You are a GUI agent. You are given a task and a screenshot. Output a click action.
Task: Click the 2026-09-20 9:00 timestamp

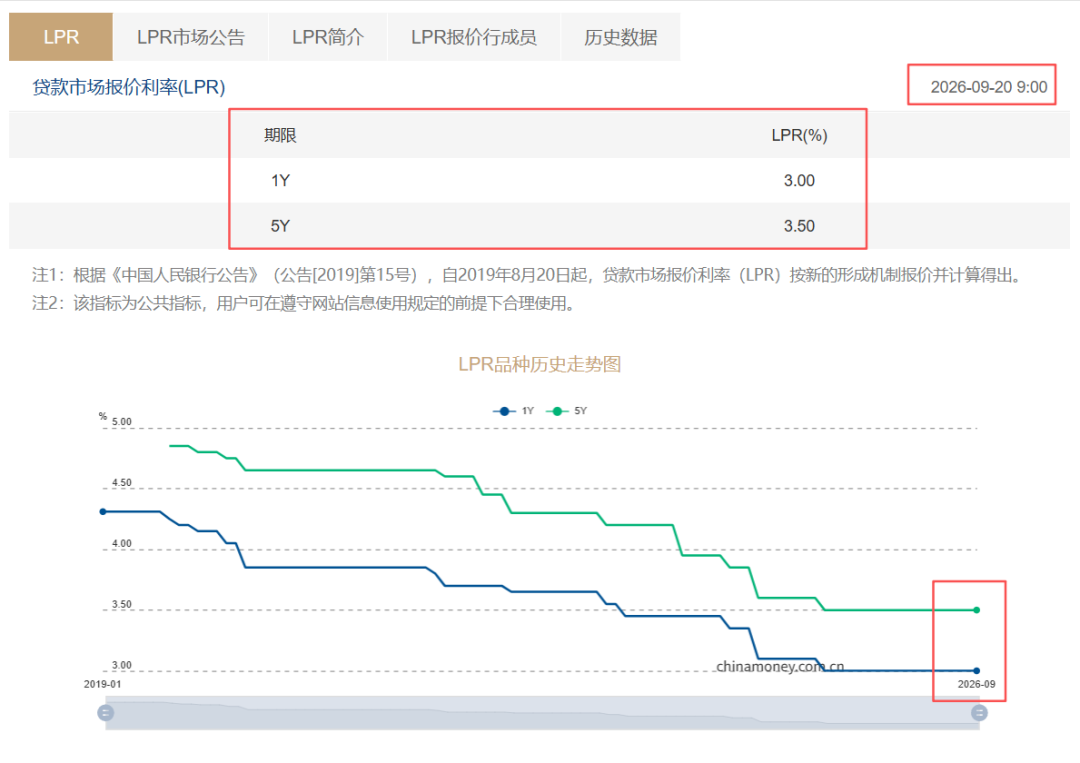coord(988,87)
